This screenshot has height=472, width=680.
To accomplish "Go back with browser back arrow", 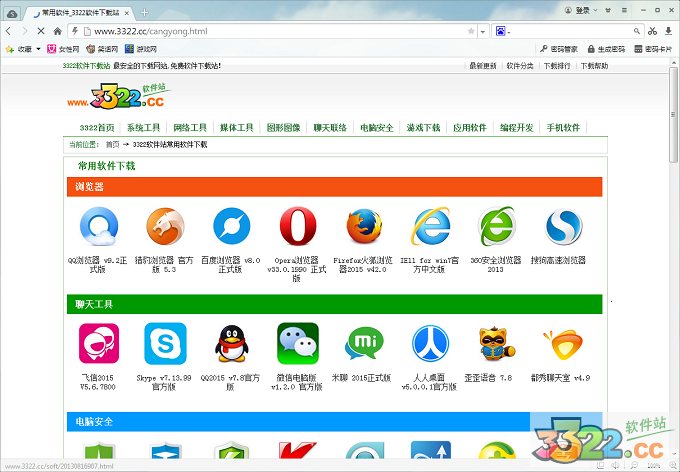I will click(x=9, y=31).
